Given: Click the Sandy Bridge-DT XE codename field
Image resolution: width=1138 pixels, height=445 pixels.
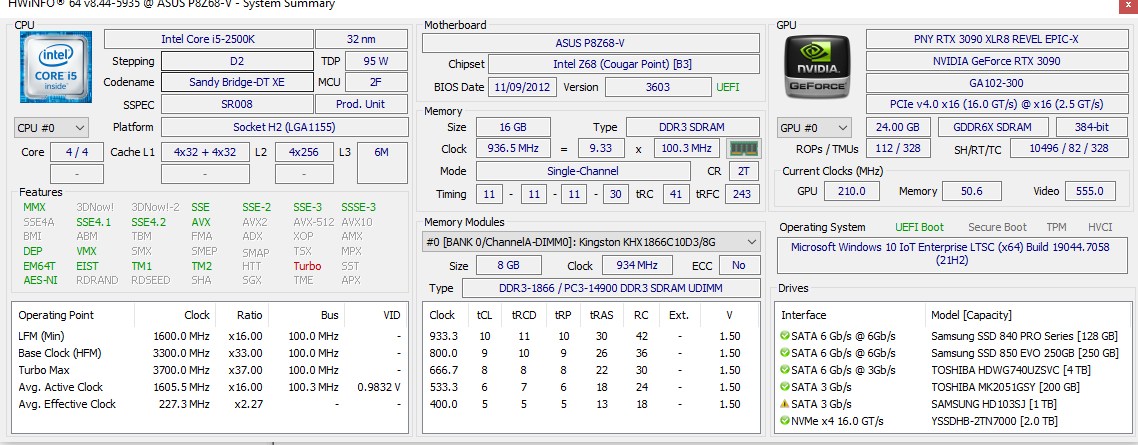Looking at the screenshot, I should pyautogui.click(x=237, y=82).
